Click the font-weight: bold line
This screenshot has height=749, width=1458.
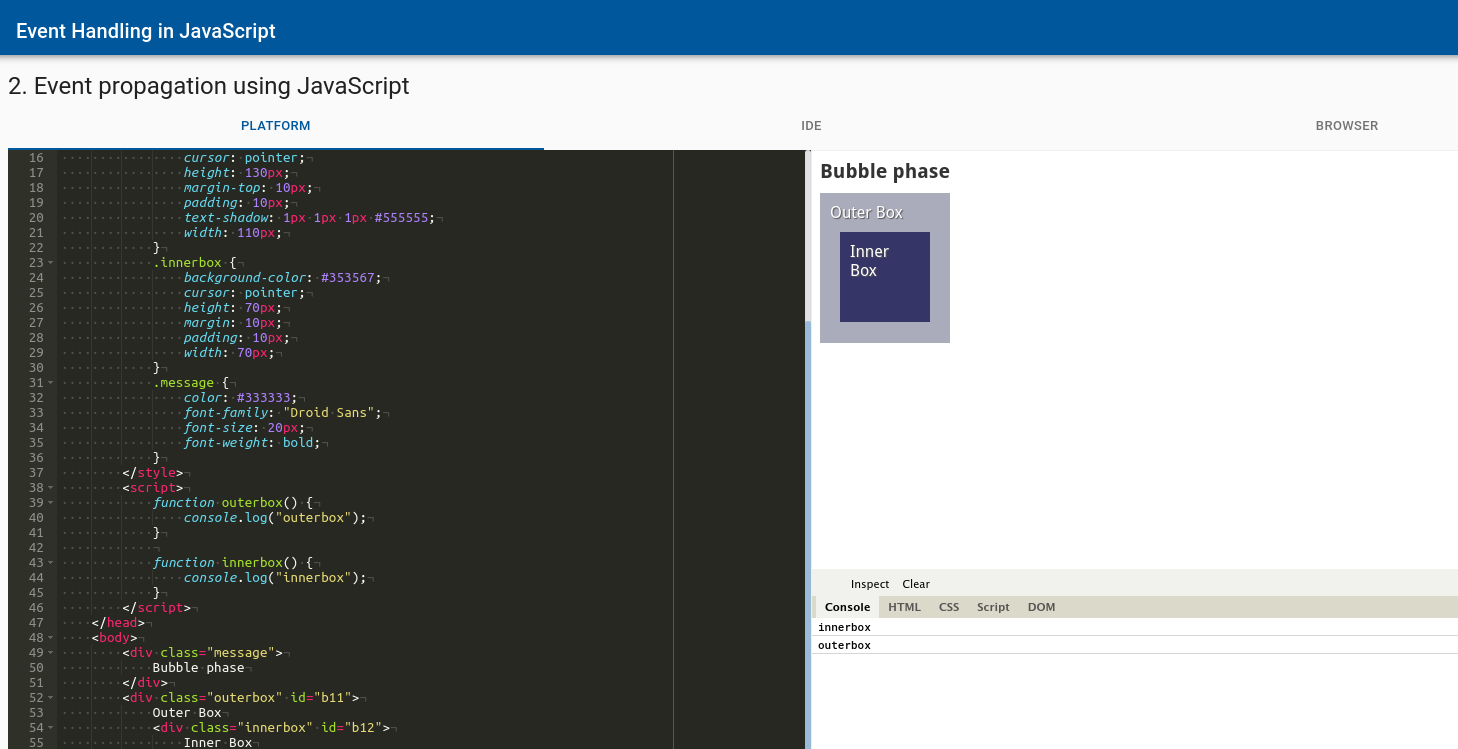251,443
